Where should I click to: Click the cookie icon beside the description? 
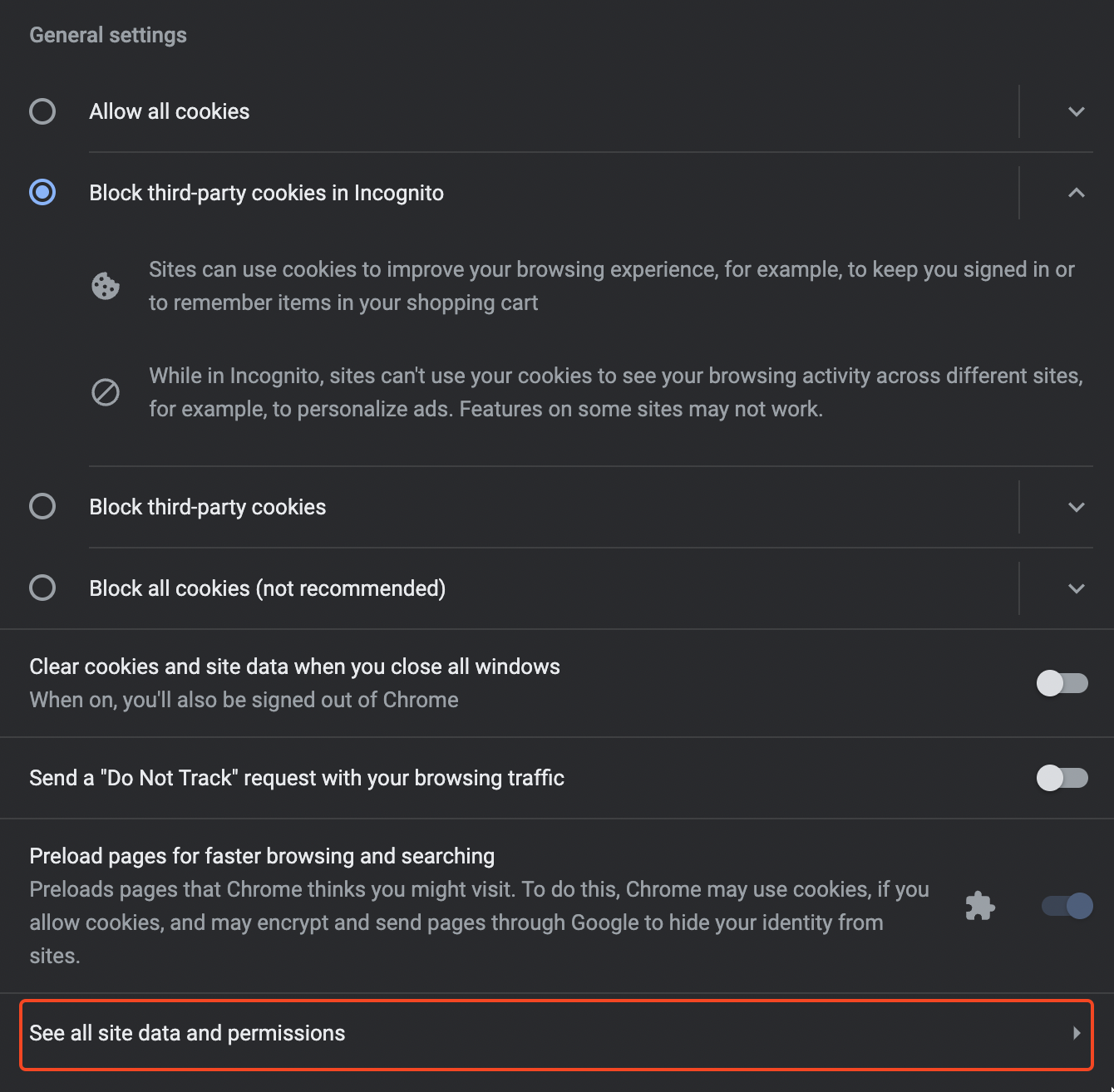tap(106, 286)
